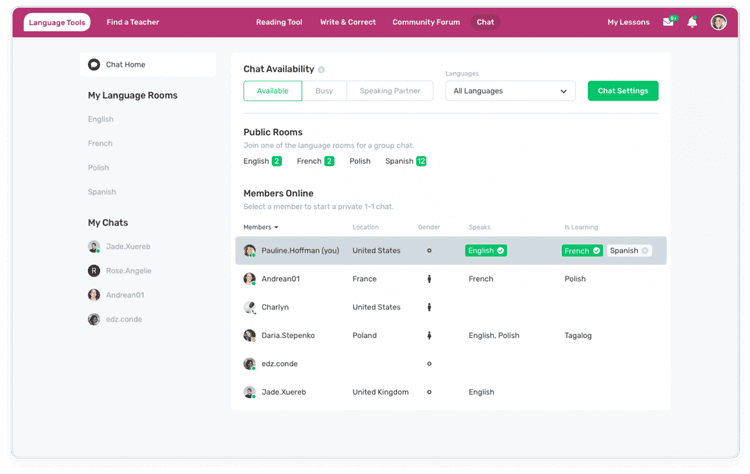The image size is (750, 474).
Task: Click the Chat Home speech bubble icon
Action: (x=94, y=65)
